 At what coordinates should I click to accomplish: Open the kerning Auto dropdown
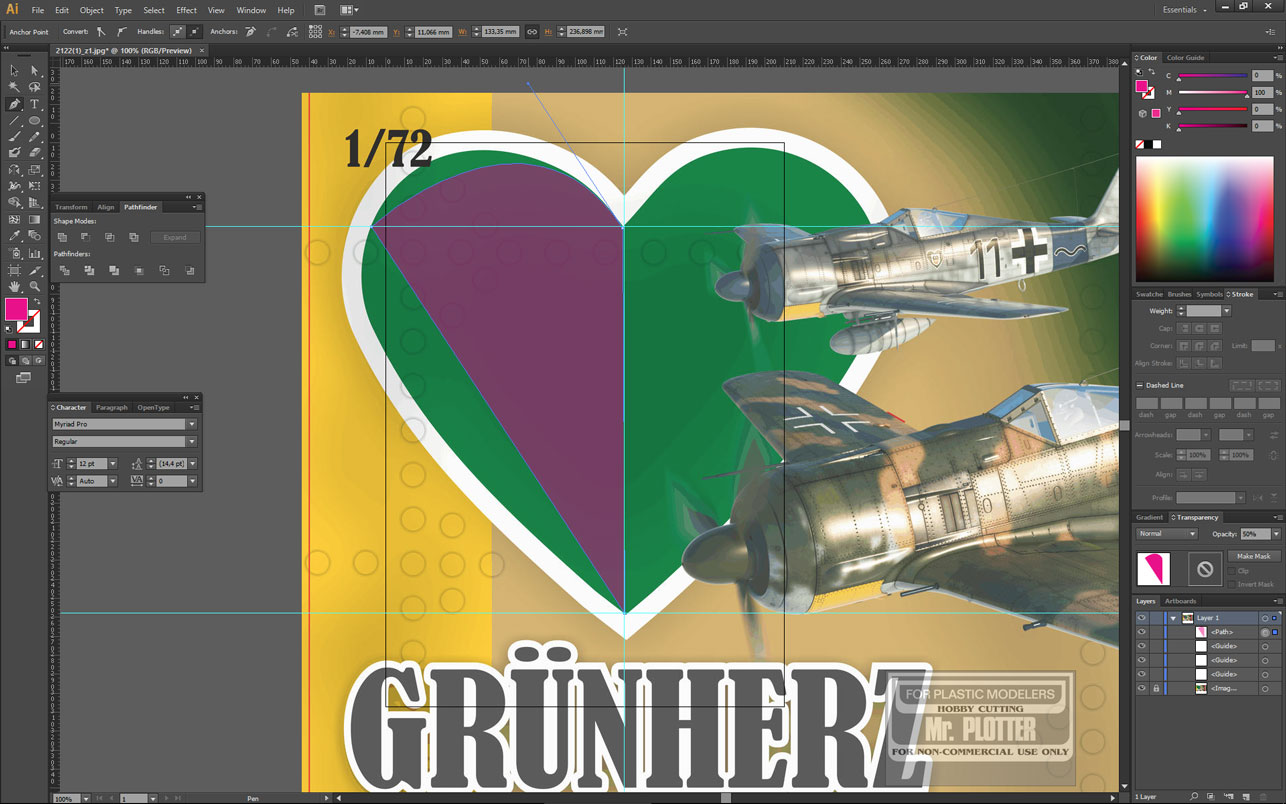113,481
